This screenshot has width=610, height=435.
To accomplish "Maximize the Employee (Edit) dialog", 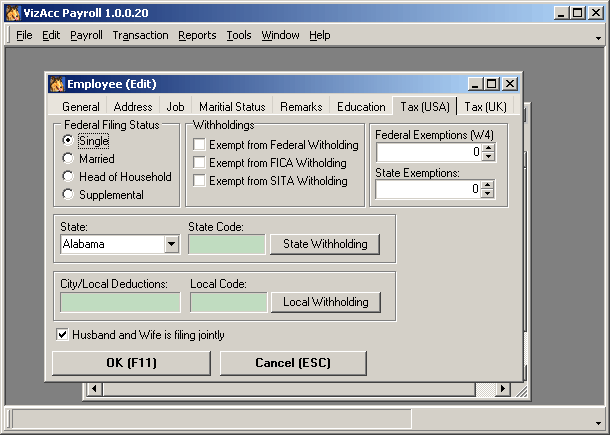I will (491, 84).
